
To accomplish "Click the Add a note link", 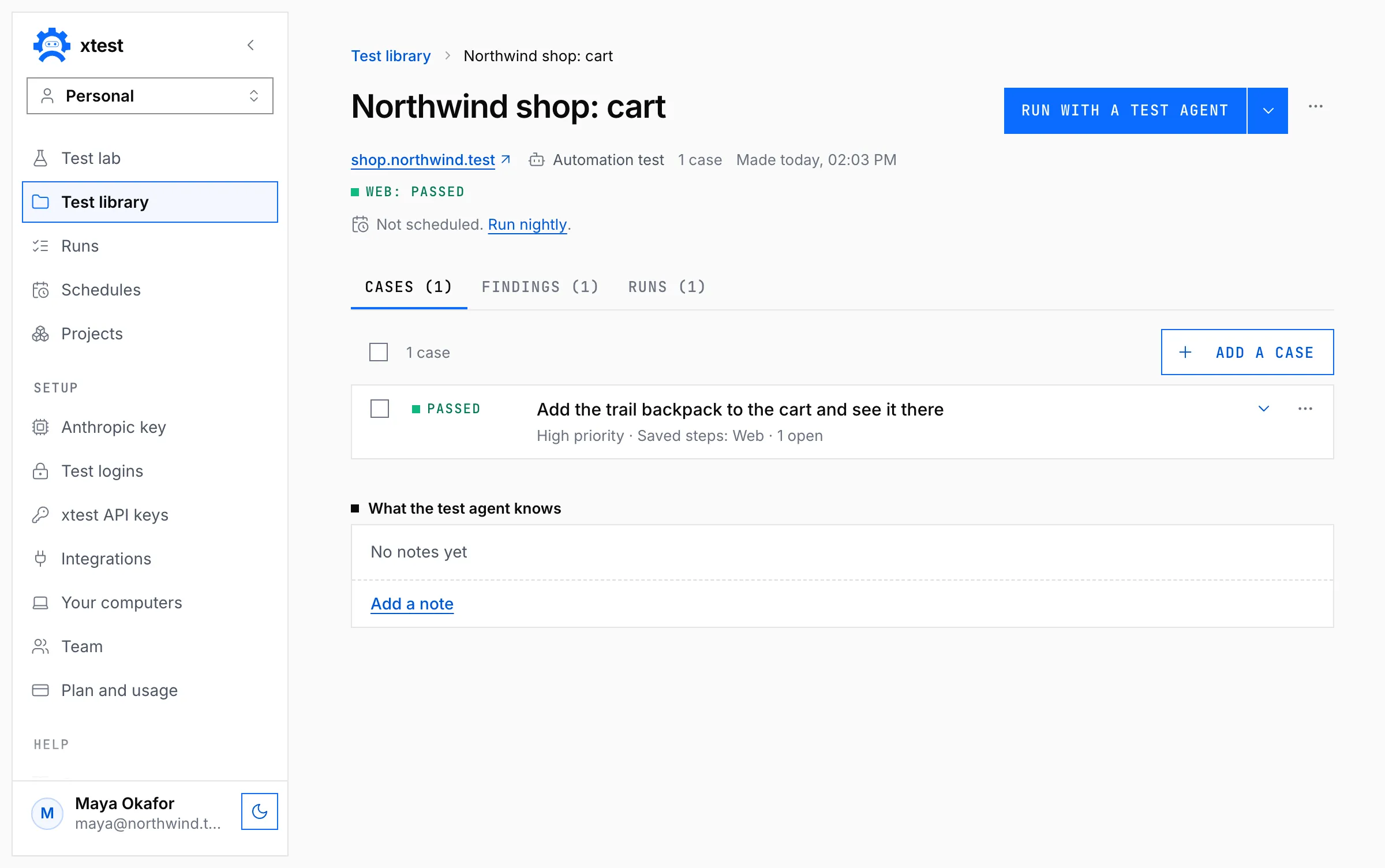I will [x=412, y=604].
